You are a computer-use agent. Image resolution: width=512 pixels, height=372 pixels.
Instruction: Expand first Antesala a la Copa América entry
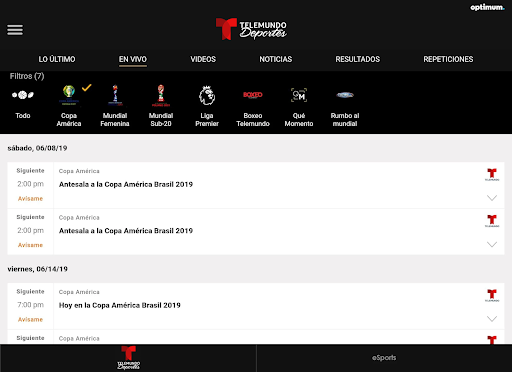pyautogui.click(x=492, y=198)
